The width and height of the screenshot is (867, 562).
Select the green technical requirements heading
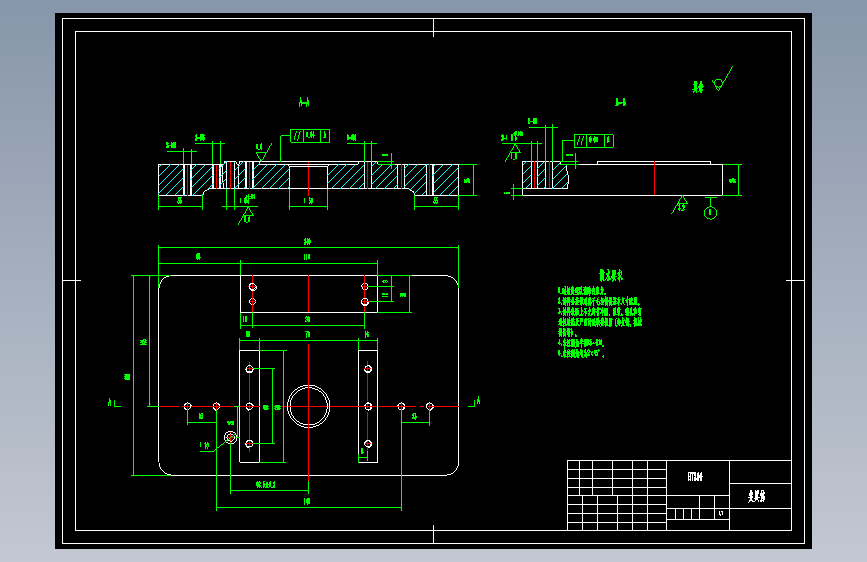[611, 275]
